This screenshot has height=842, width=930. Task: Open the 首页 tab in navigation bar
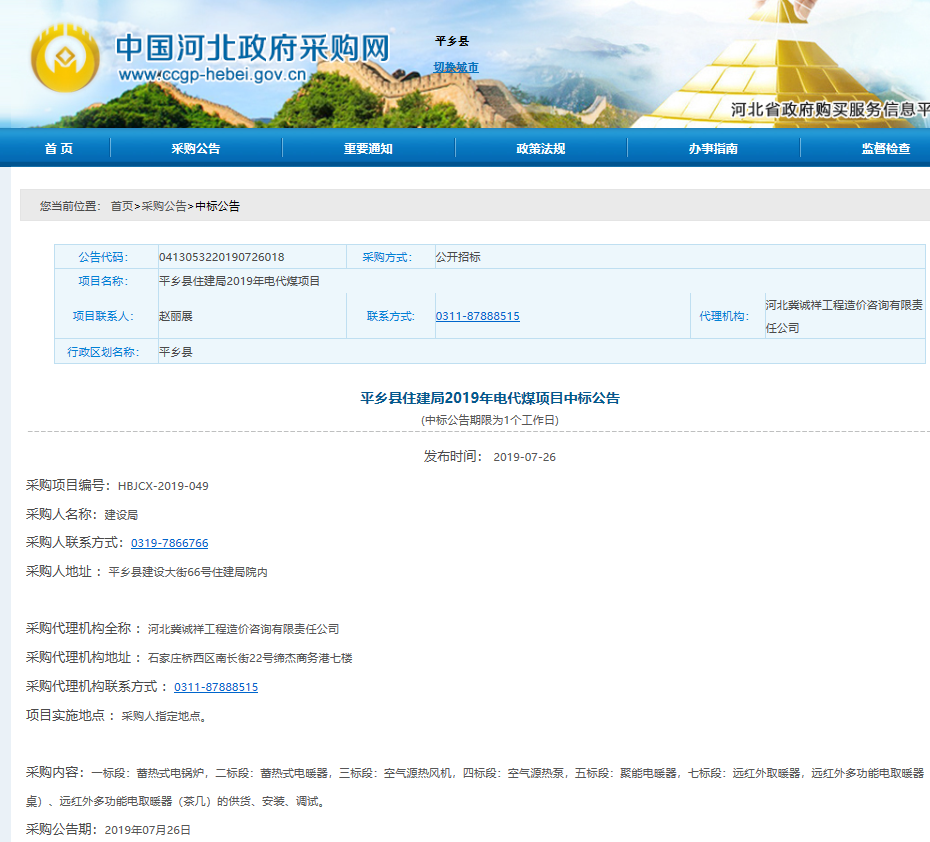pyautogui.click(x=58, y=149)
